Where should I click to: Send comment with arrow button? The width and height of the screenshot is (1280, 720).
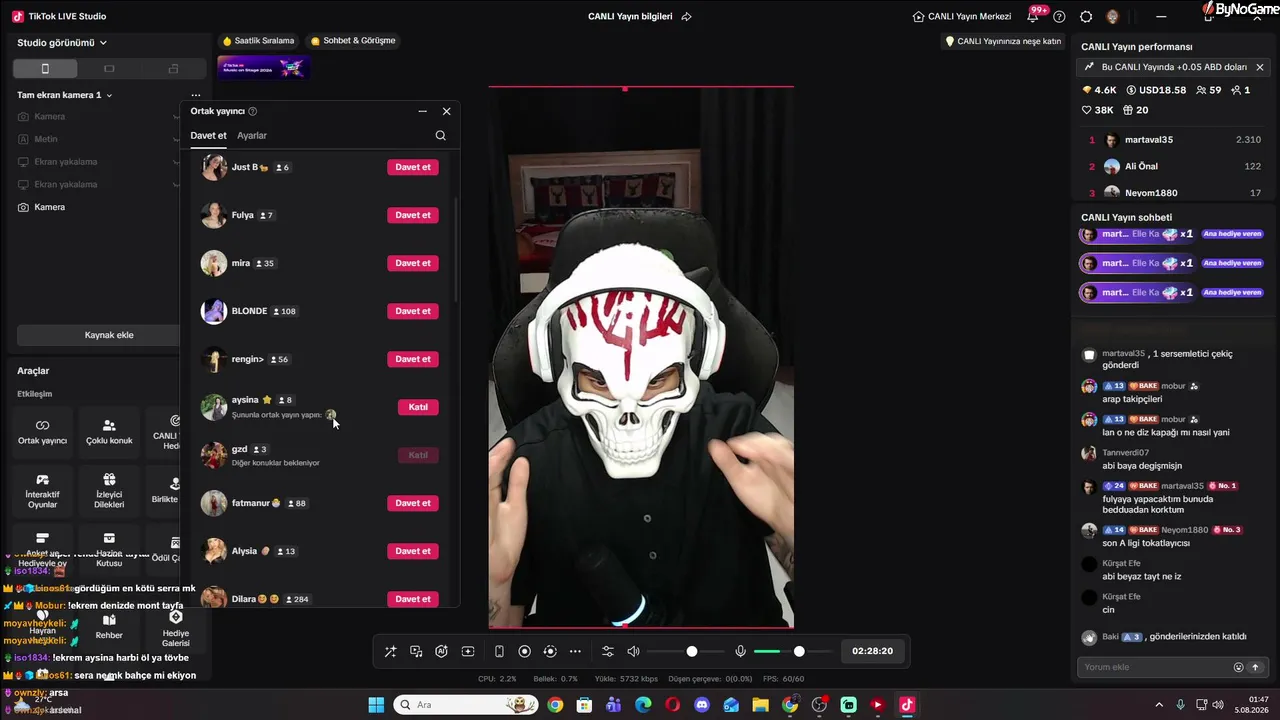(1255, 667)
